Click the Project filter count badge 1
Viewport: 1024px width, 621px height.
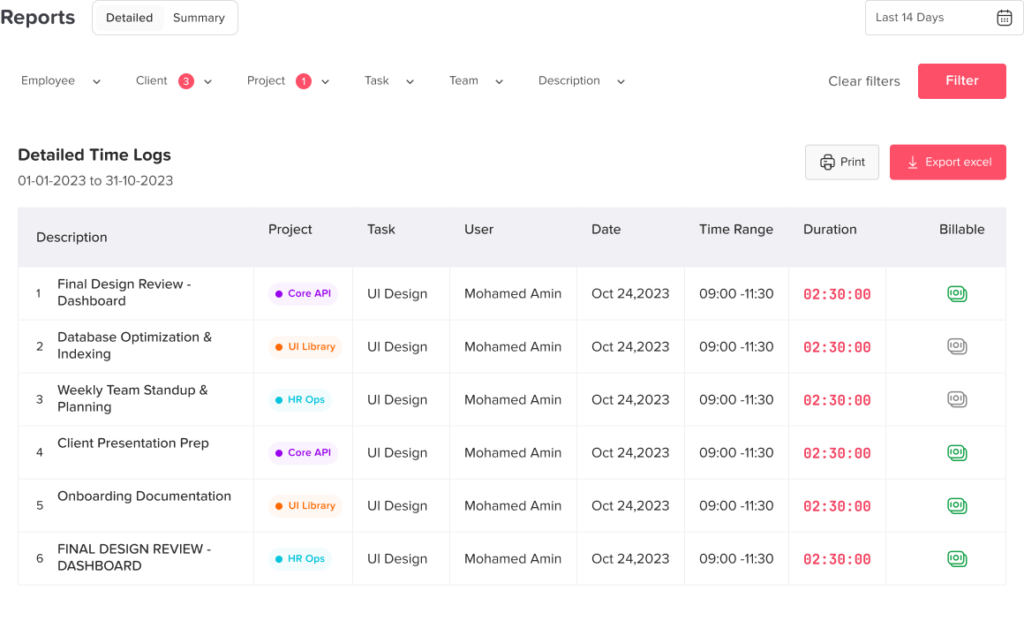tap(303, 81)
